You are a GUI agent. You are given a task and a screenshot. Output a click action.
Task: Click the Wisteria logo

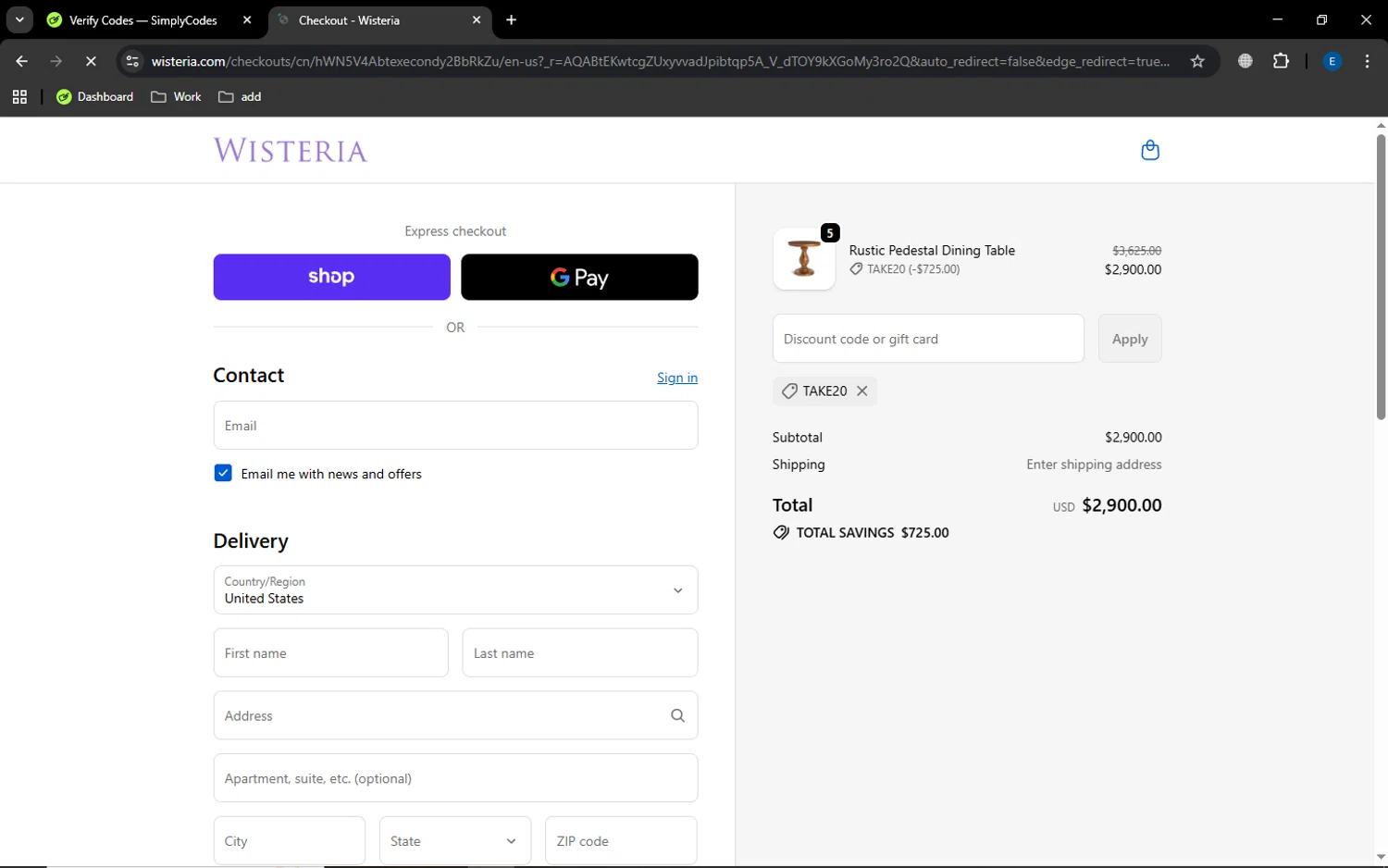pyautogui.click(x=291, y=151)
